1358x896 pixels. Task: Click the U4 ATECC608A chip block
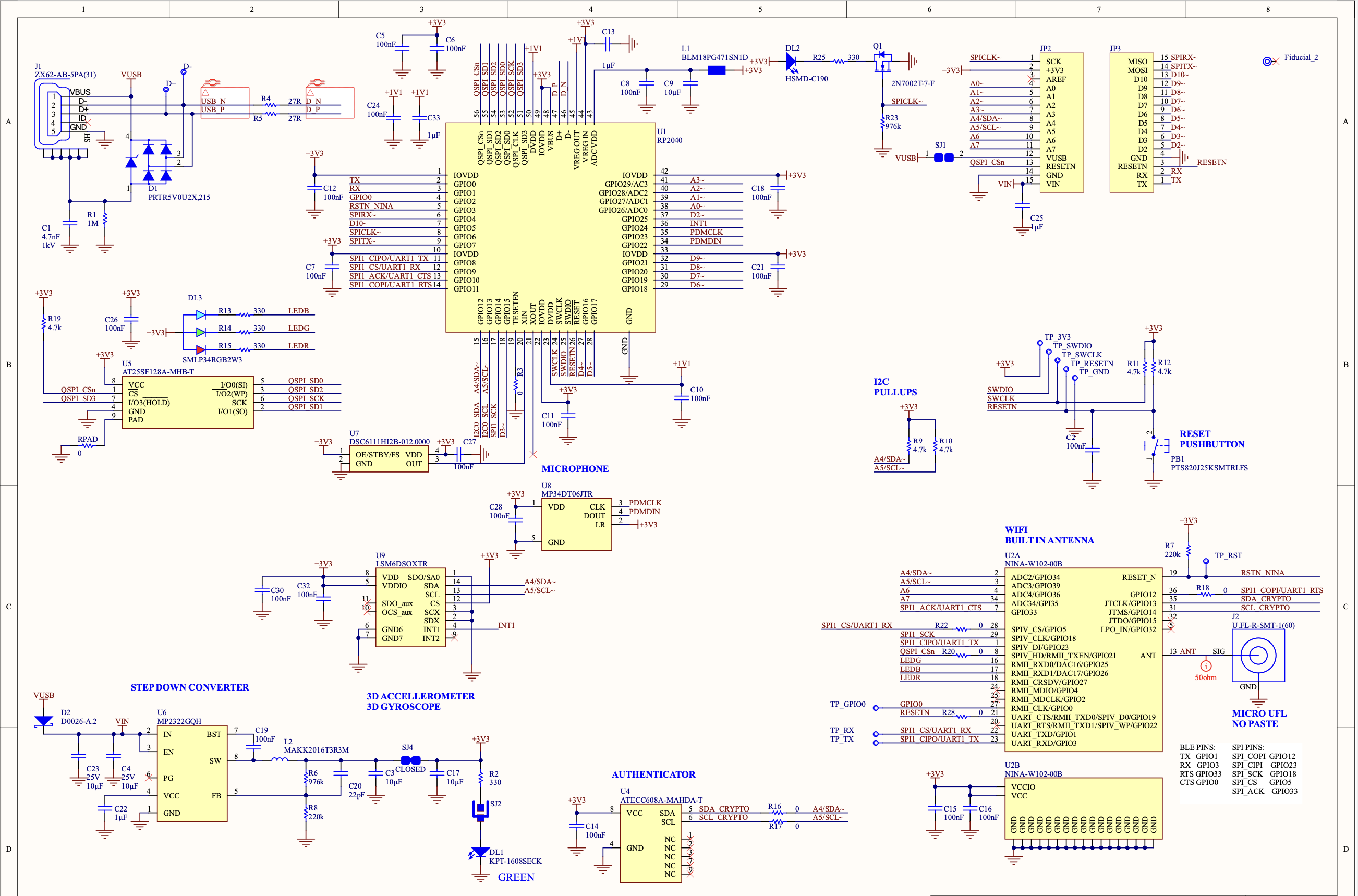point(652,844)
